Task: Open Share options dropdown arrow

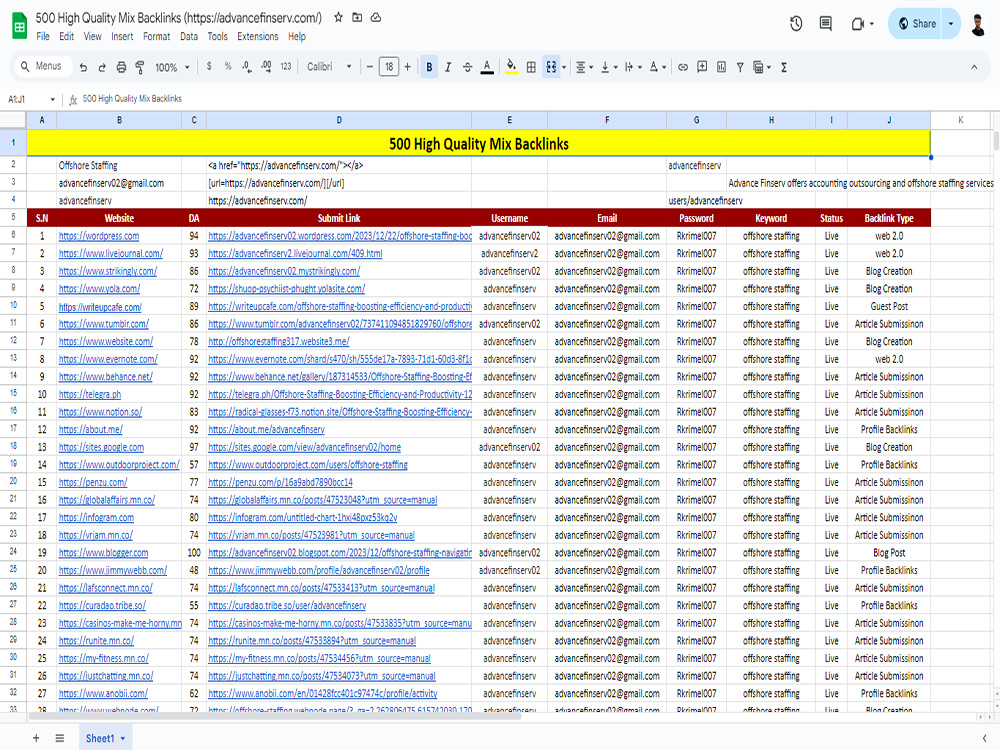Action: (x=951, y=24)
